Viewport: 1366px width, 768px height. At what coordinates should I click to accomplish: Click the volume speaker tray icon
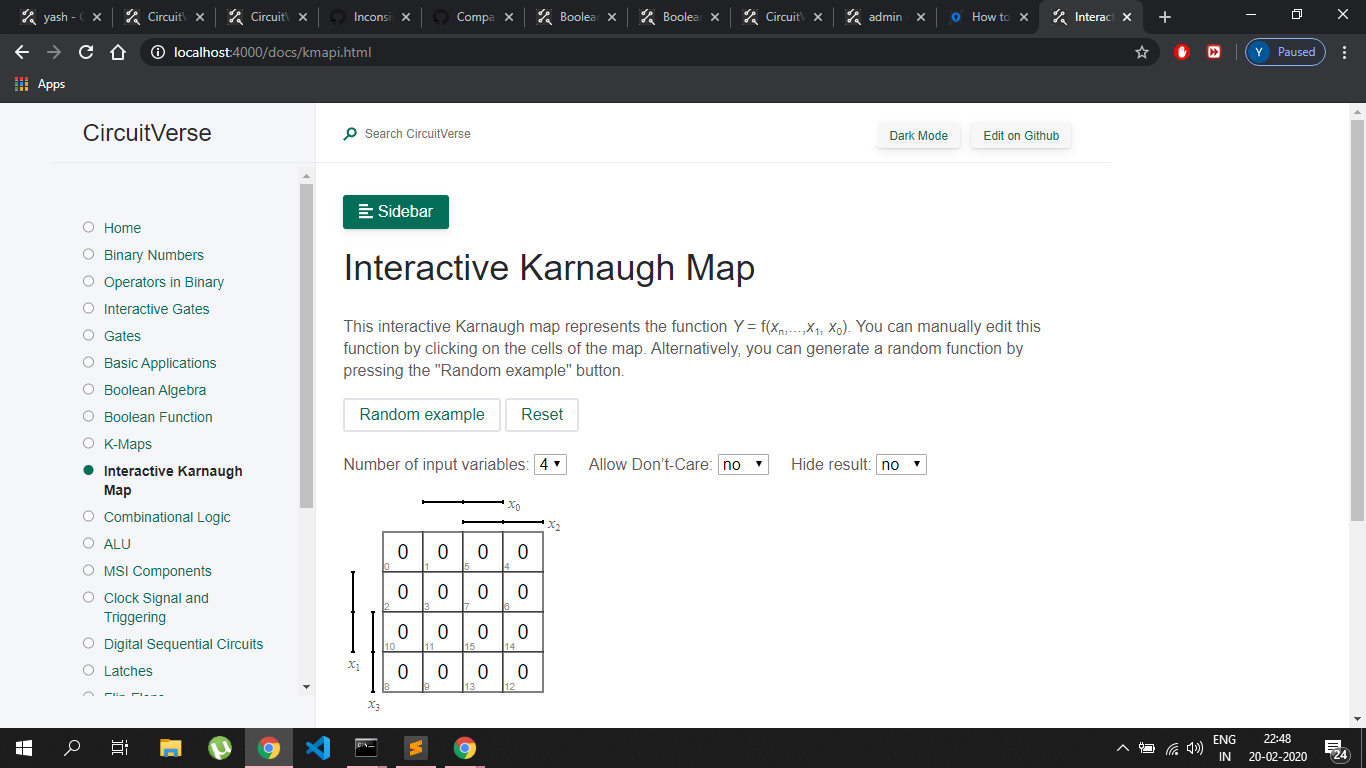[1193, 748]
